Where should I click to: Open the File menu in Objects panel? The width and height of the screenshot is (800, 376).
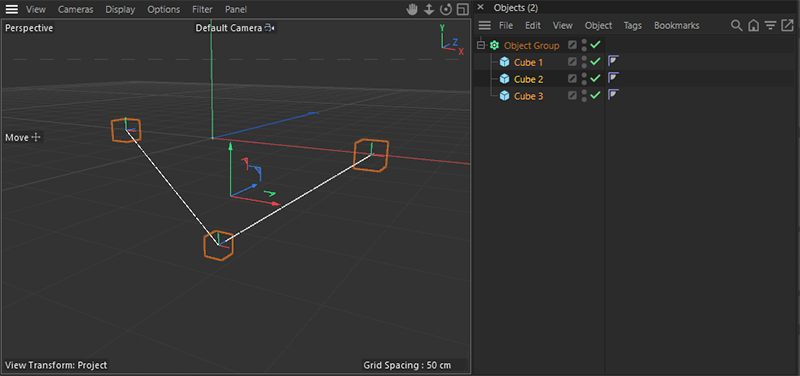coord(506,26)
